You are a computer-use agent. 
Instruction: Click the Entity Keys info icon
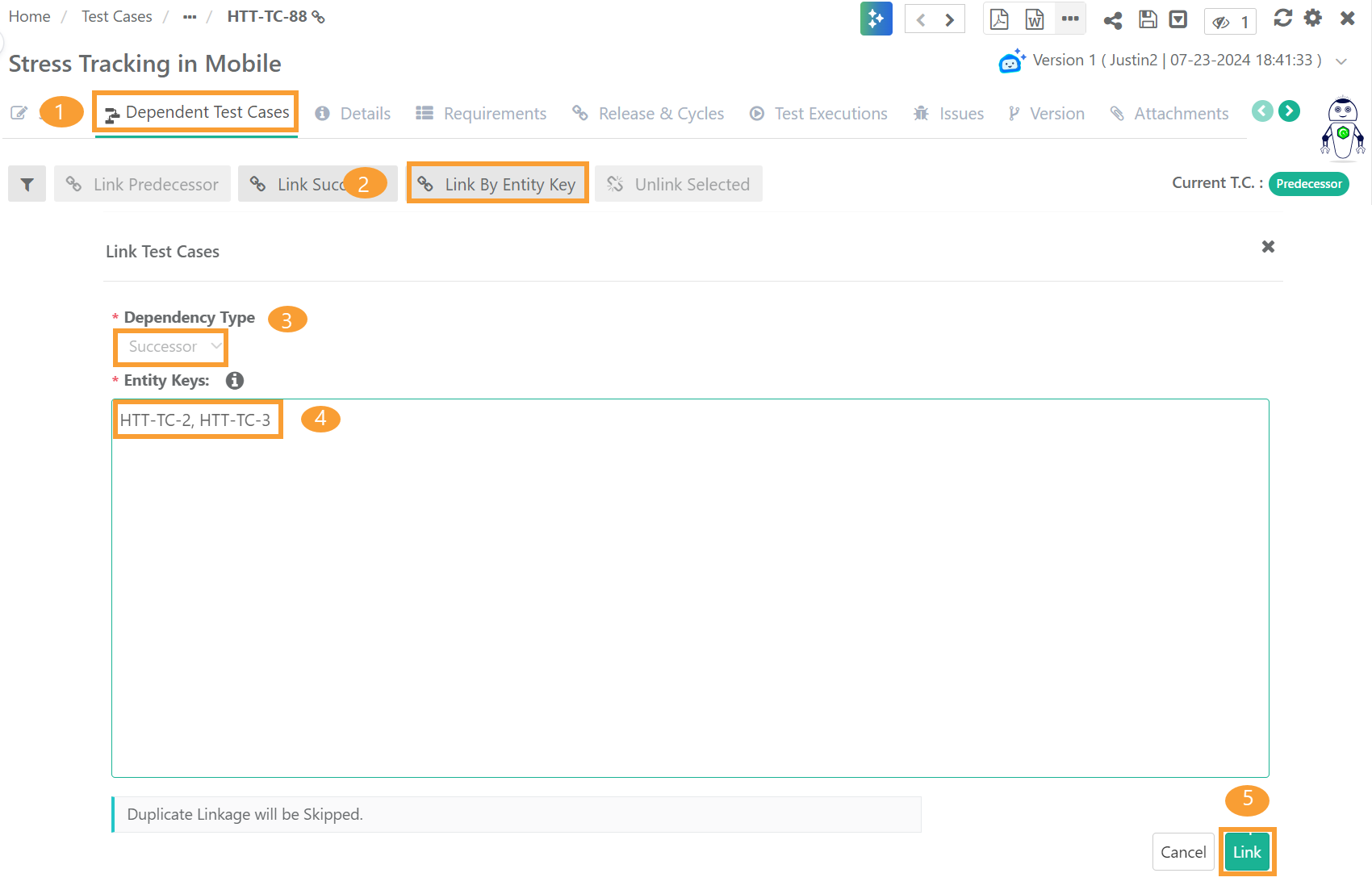pos(235,380)
